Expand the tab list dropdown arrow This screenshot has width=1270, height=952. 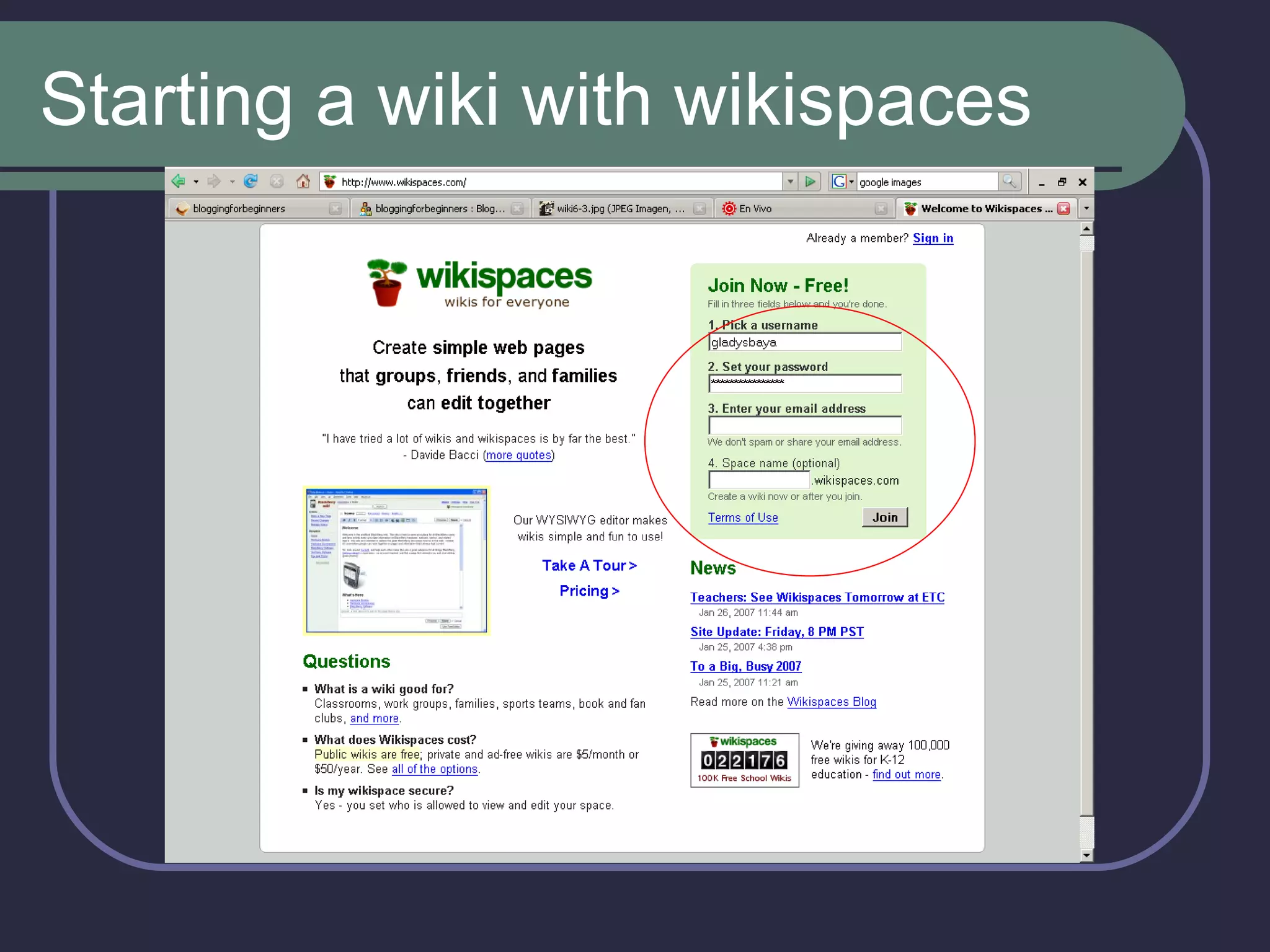click(1086, 209)
